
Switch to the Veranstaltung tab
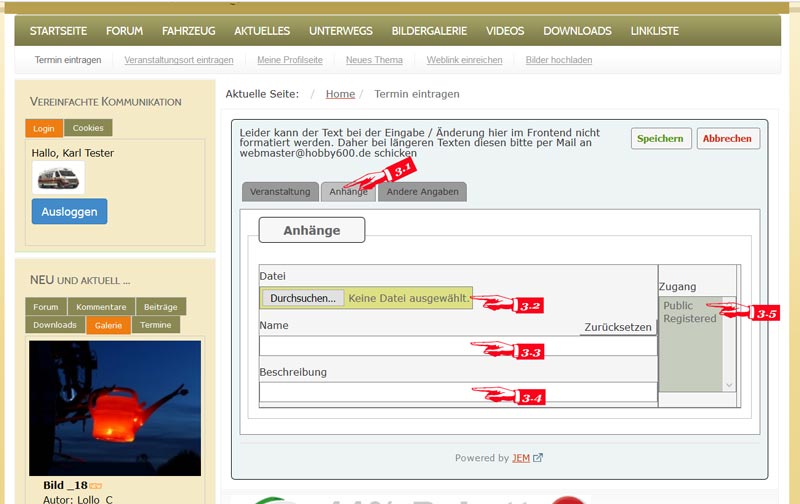point(280,191)
